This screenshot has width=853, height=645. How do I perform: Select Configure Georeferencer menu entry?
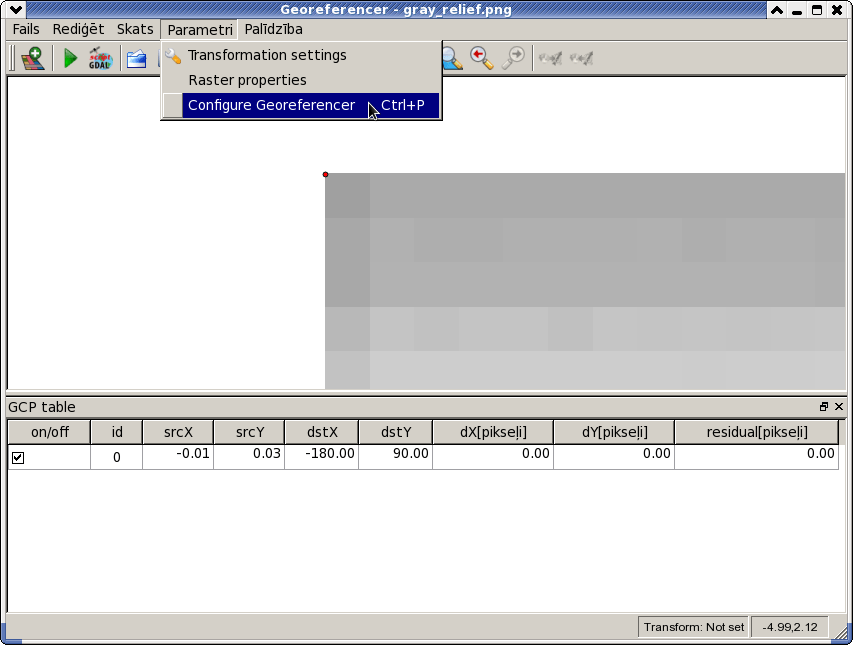(x=301, y=106)
